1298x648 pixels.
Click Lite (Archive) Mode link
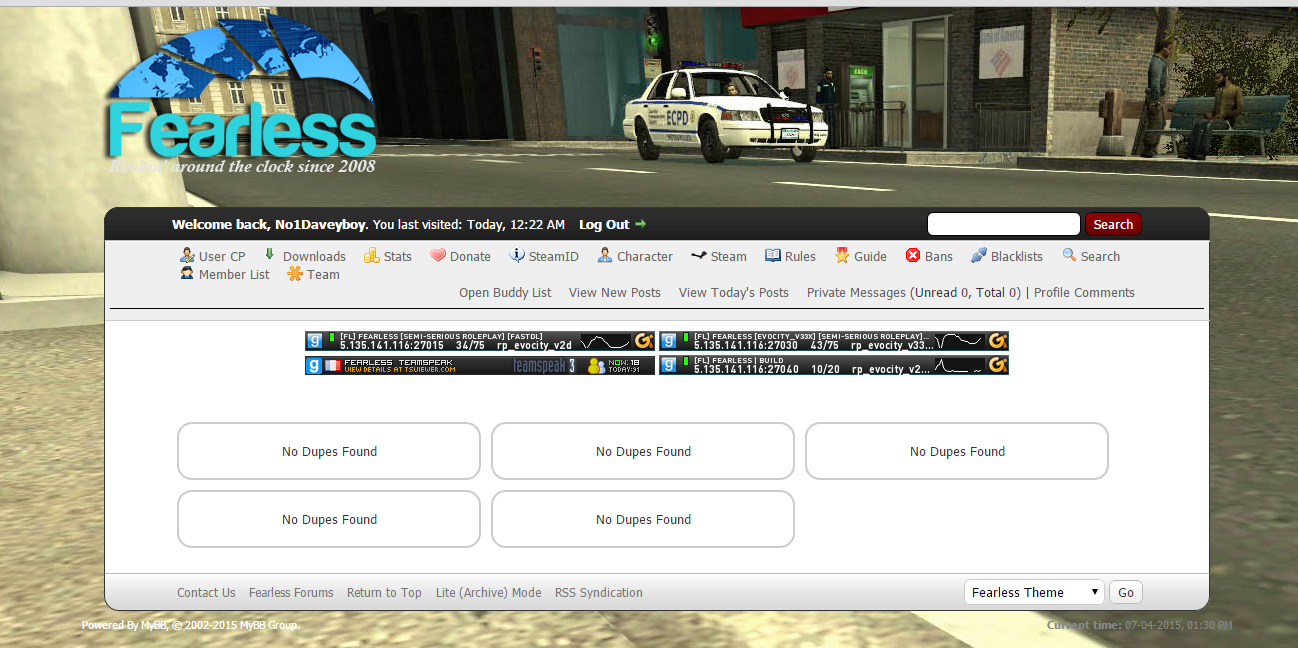[x=488, y=592]
